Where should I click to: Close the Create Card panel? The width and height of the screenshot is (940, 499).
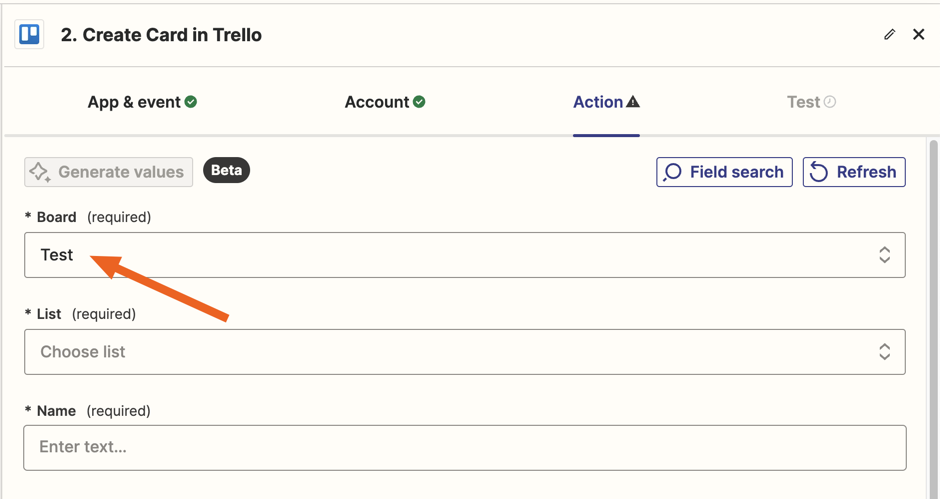coord(918,34)
